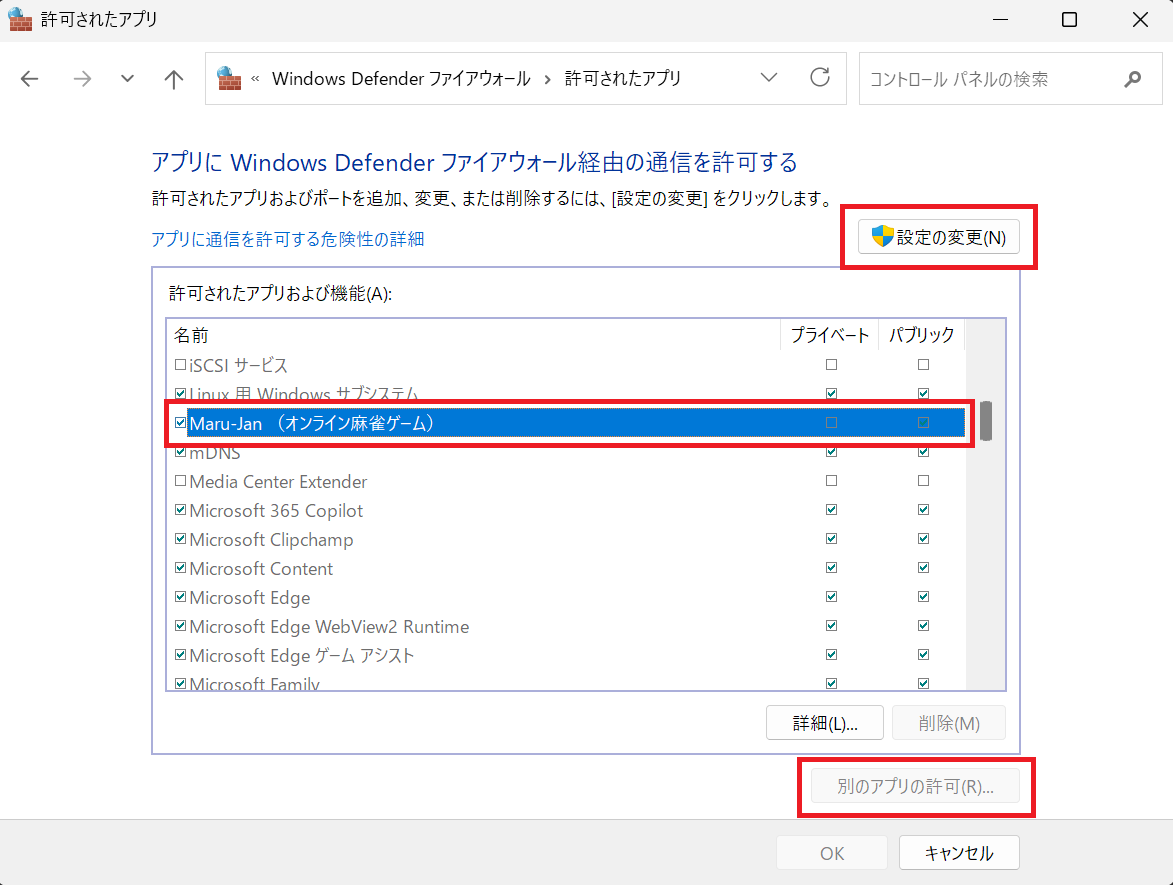Click the search magnifier icon
Screen dimensions: 1173x885
(x=1132, y=79)
